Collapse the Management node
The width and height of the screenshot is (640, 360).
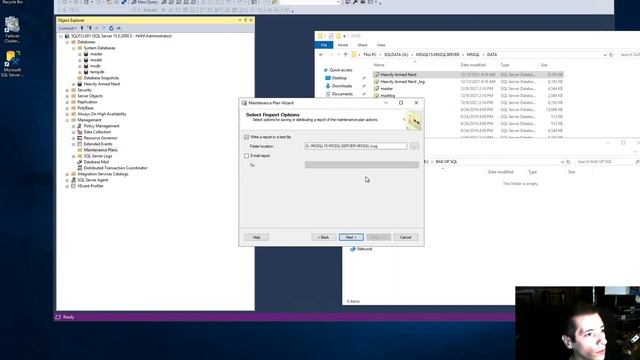tap(67, 120)
